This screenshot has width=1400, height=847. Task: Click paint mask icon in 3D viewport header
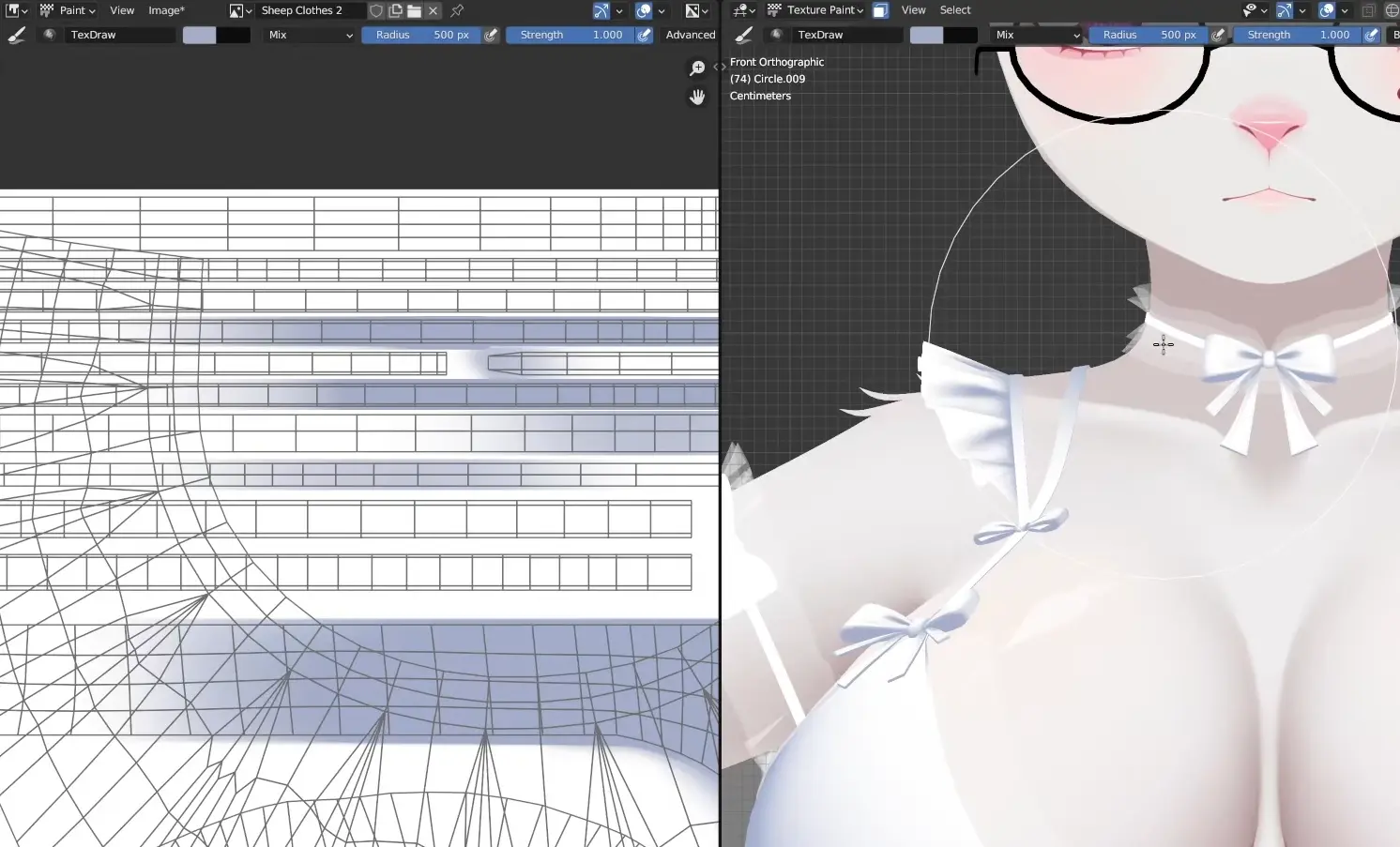880,10
